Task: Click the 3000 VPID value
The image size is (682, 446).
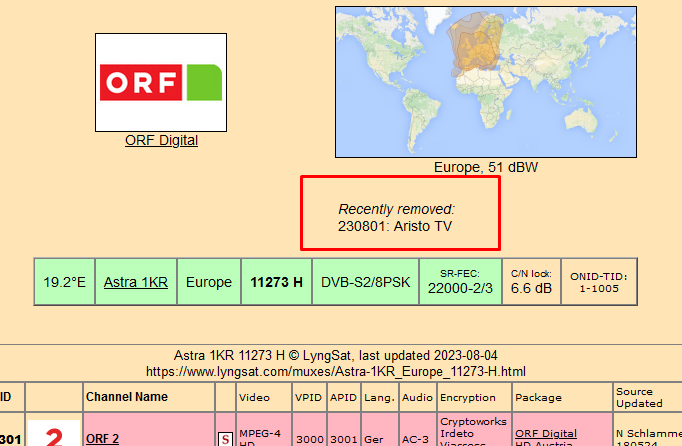Action: pos(310,439)
